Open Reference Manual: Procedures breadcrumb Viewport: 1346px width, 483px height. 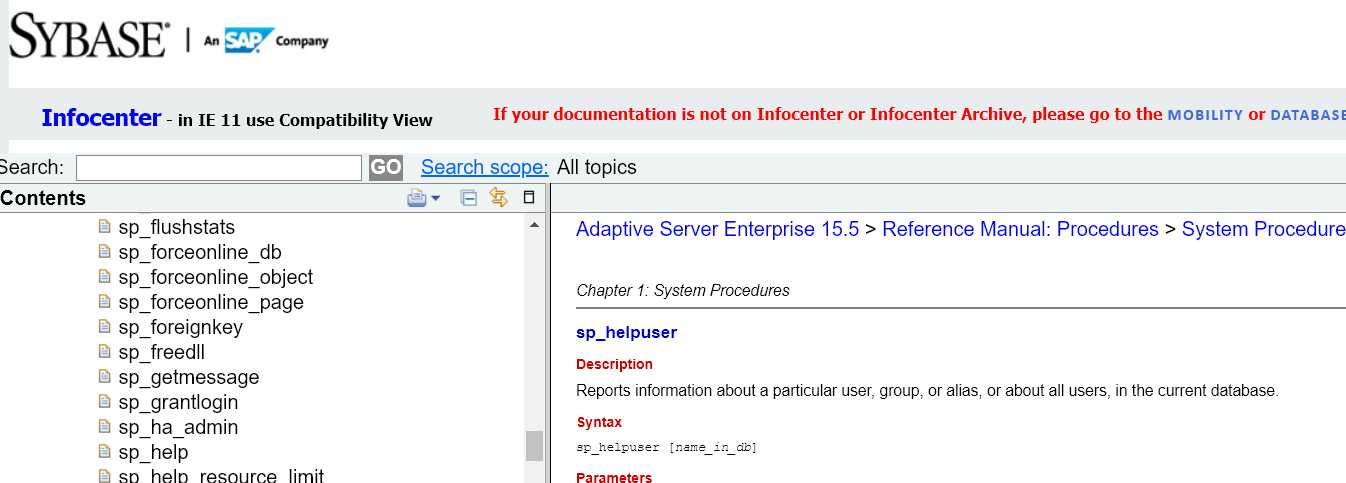pyautogui.click(x=1020, y=229)
